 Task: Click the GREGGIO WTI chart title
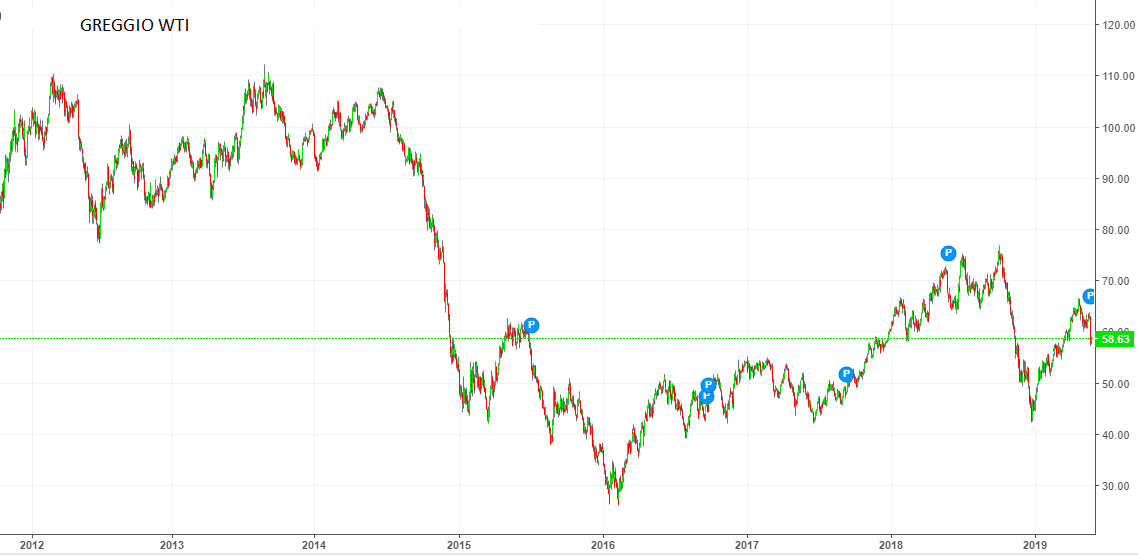click(x=135, y=26)
